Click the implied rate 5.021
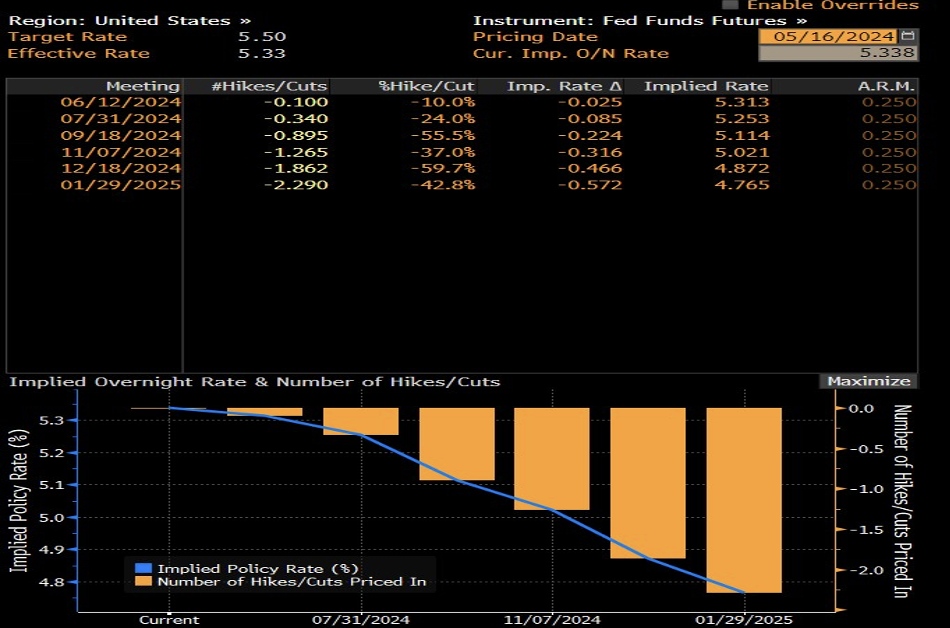950x628 pixels. click(742, 152)
